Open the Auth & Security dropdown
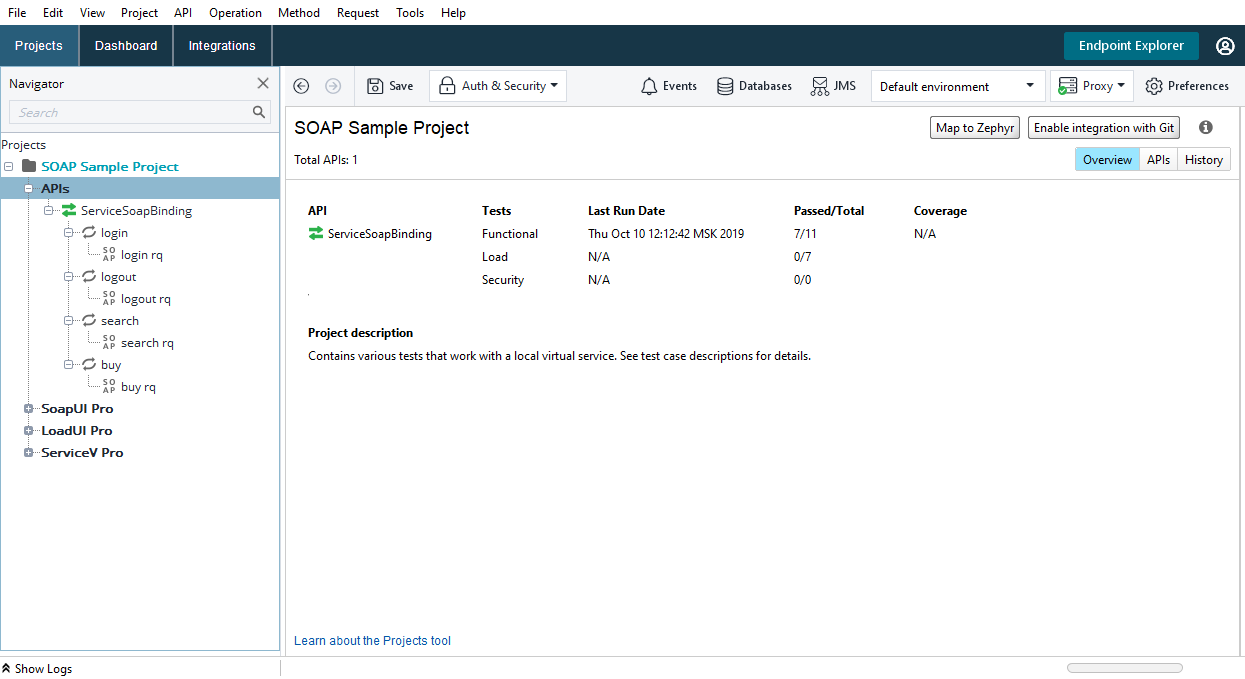This screenshot has width=1245, height=679. (498, 86)
